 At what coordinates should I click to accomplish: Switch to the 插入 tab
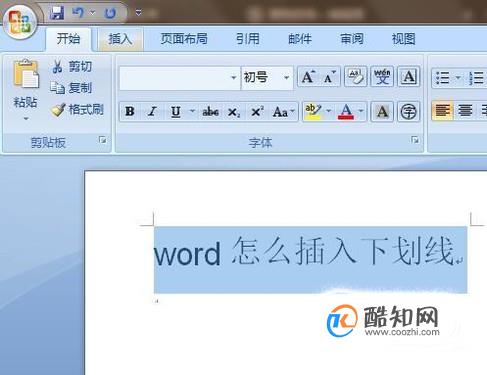click(120, 39)
